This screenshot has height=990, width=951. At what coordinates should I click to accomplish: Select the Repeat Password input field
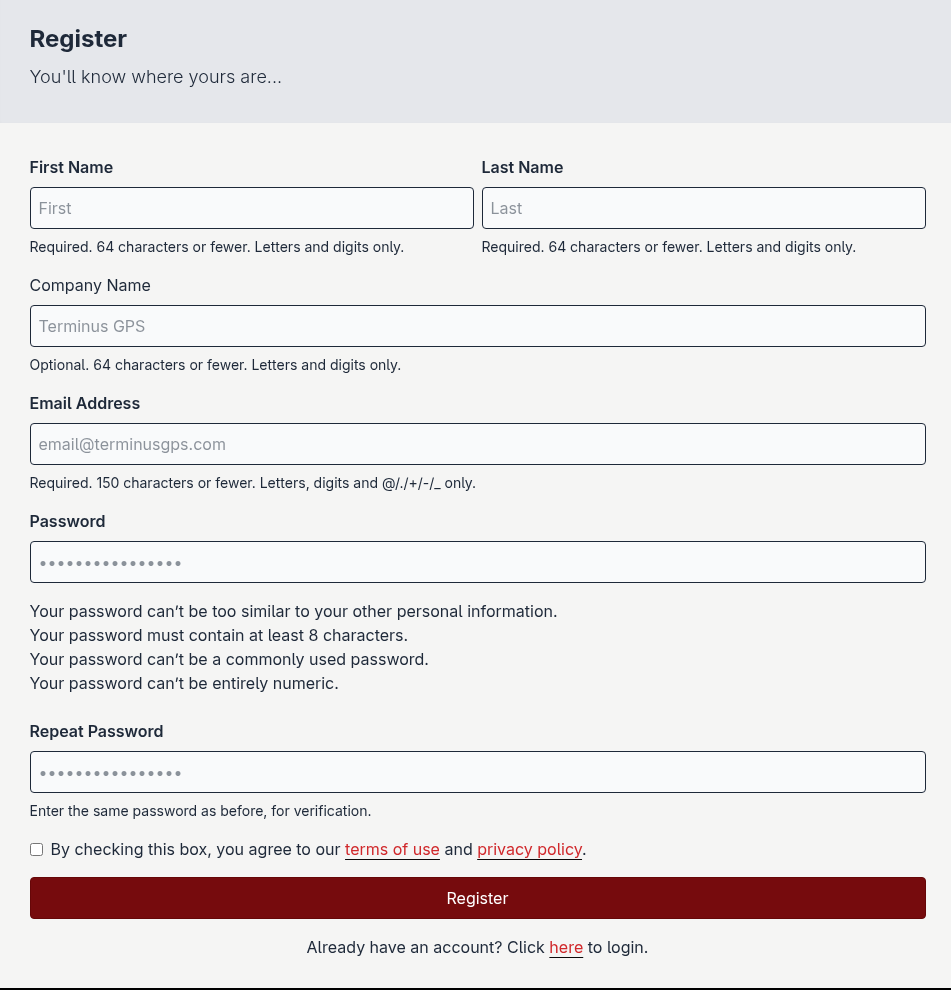(x=477, y=772)
